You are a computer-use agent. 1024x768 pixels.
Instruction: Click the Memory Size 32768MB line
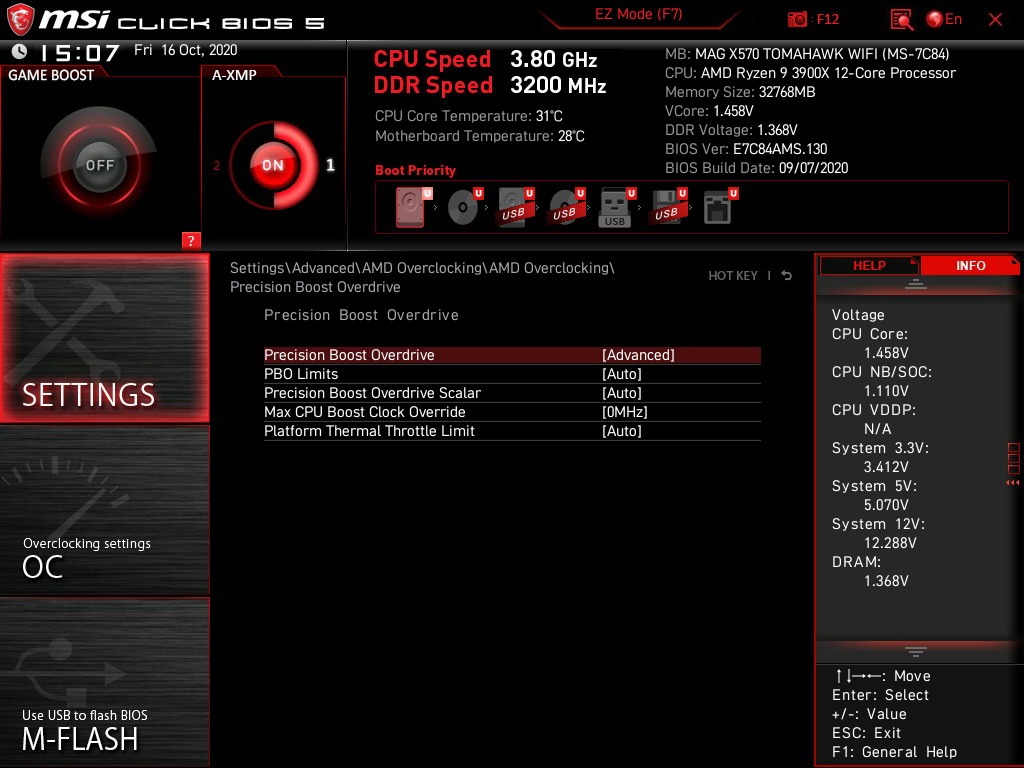pos(740,92)
